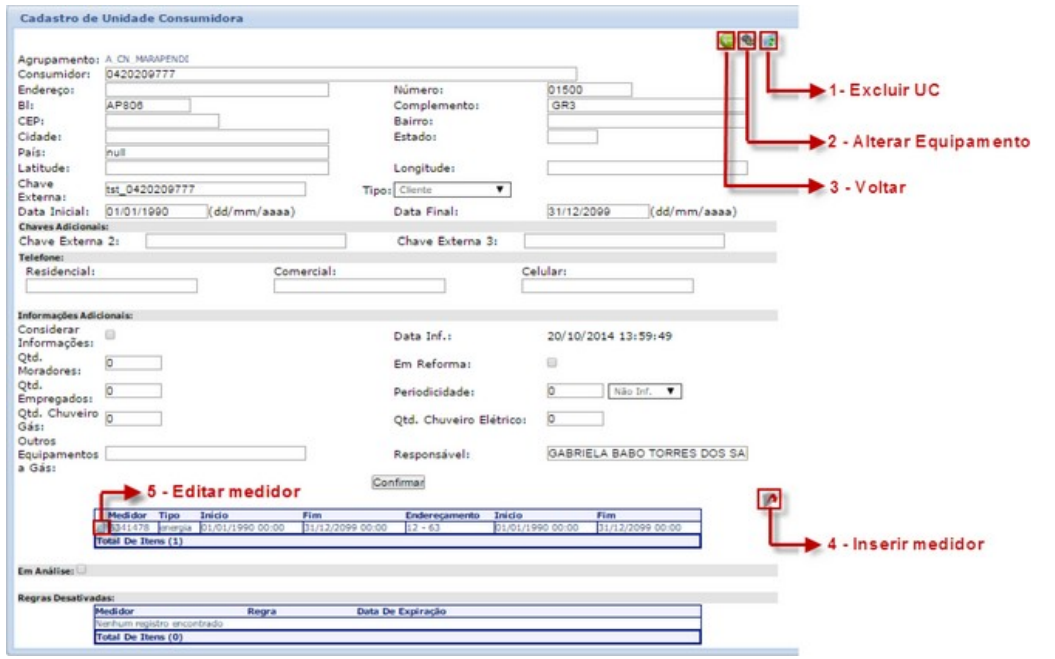Click the Inserir medidor icon
This screenshot has width=1055, height=659.
click(769, 497)
